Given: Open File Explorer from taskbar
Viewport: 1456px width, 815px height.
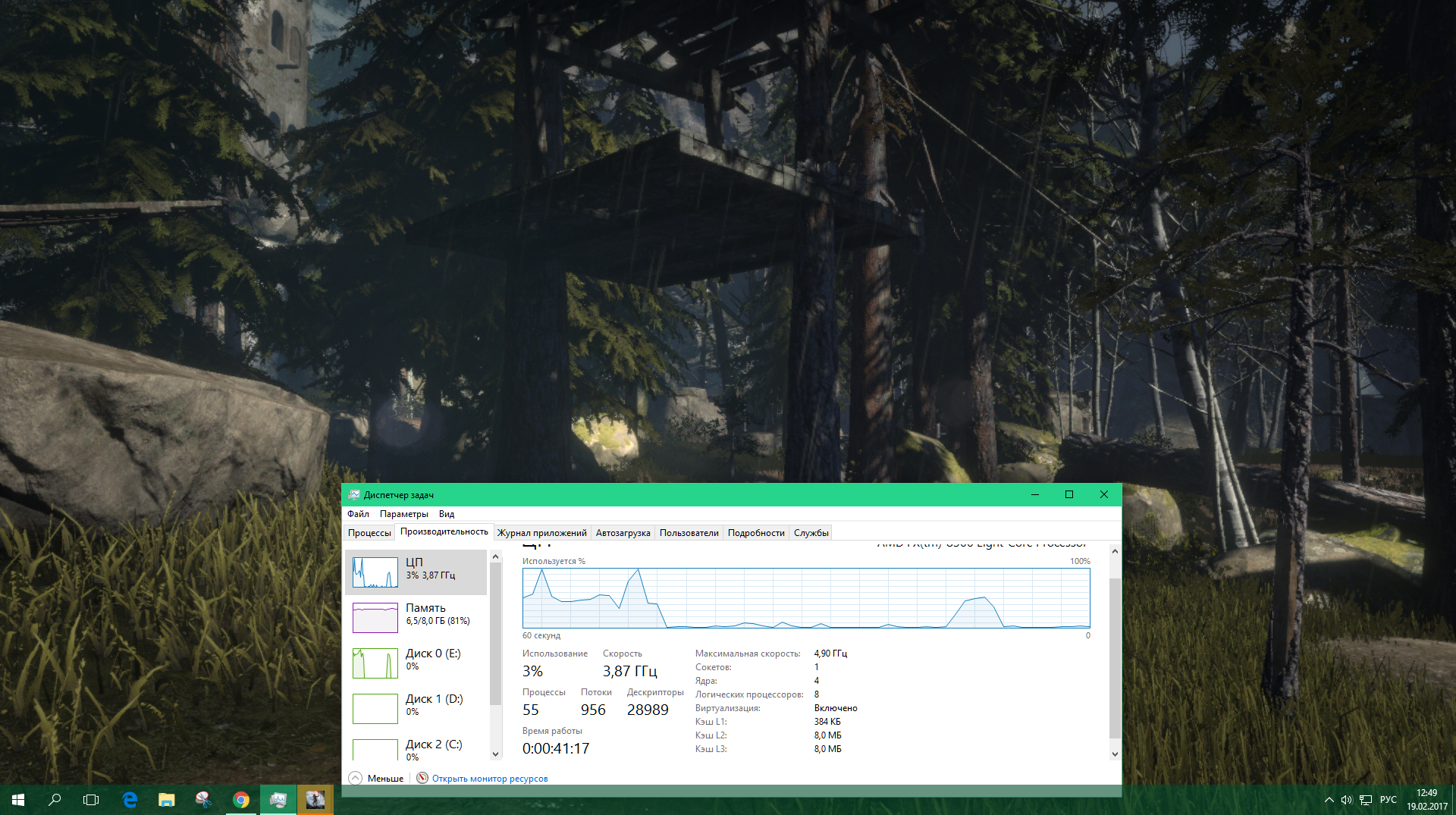Looking at the screenshot, I should pos(166,800).
